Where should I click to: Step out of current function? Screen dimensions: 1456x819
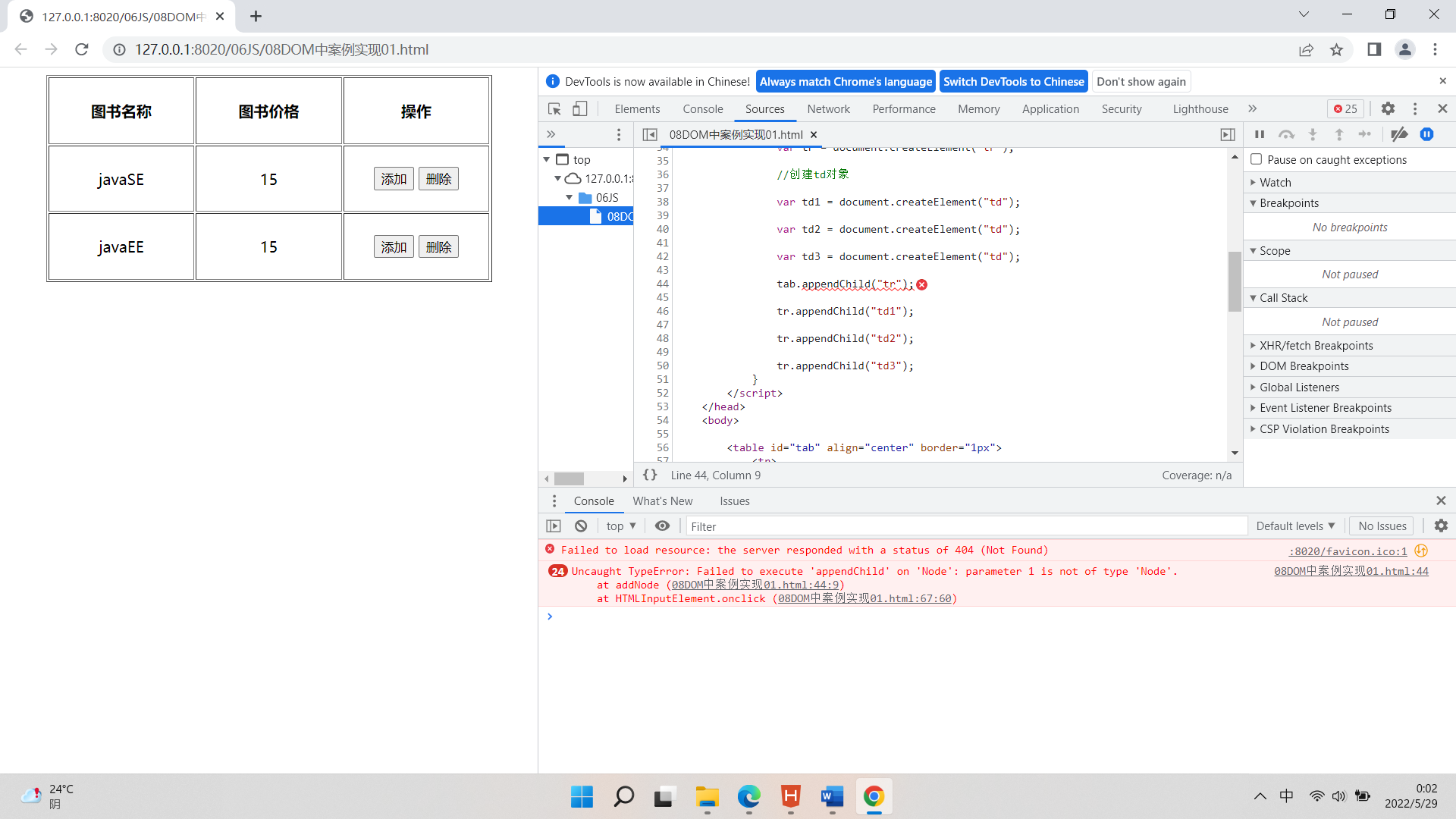(1339, 134)
